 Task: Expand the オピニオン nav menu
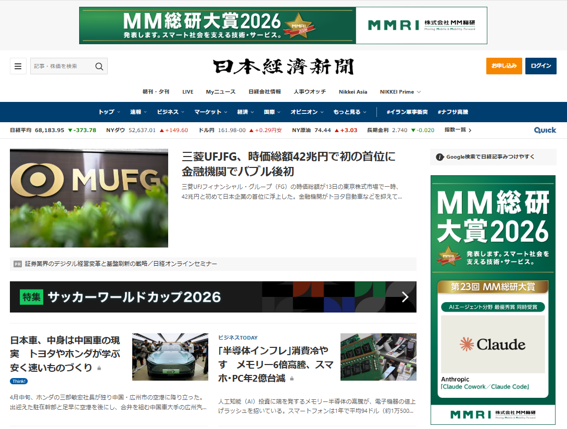[307, 112]
